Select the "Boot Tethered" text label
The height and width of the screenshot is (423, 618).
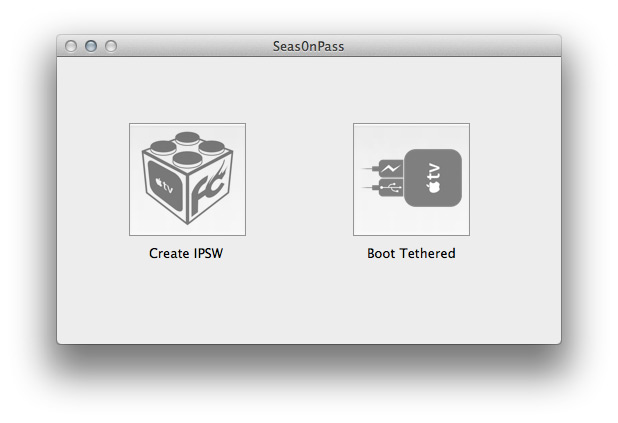point(411,253)
